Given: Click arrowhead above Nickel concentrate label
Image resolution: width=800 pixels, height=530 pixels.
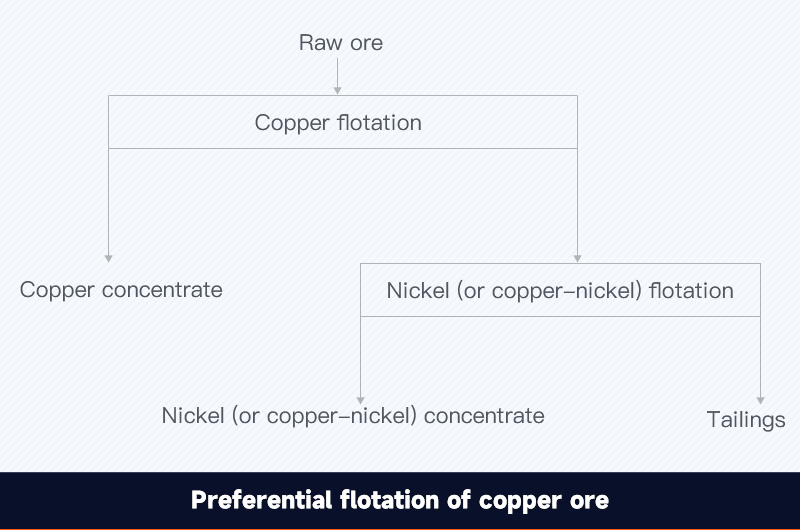Looking at the screenshot, I should point(360,400).
